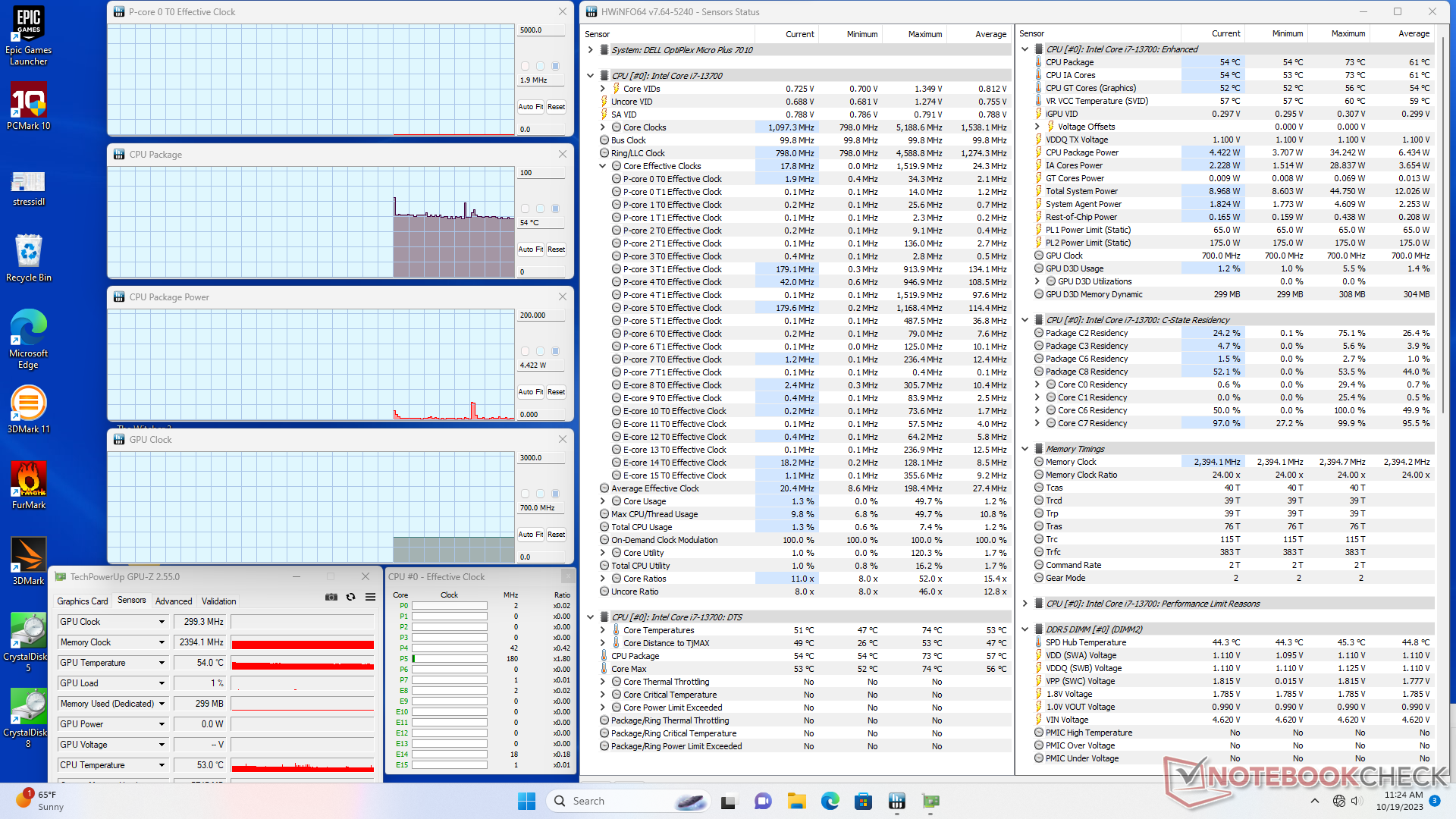Image resolution: width=1456 pixels, height=819 pixels.
Task: Open the weather widget showing 65°F Sunny
Action: click(39, 801)
